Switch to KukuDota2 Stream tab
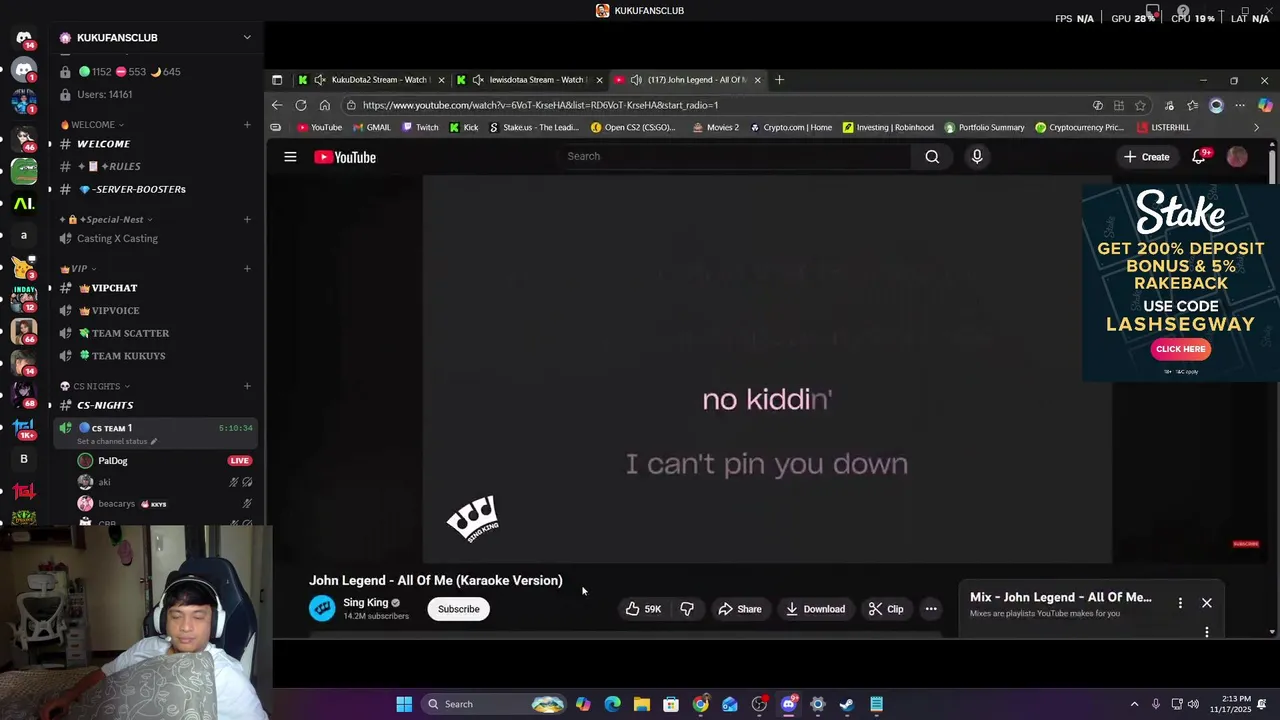Screen dimensions: 1280x720 click(x=370, y=80)
